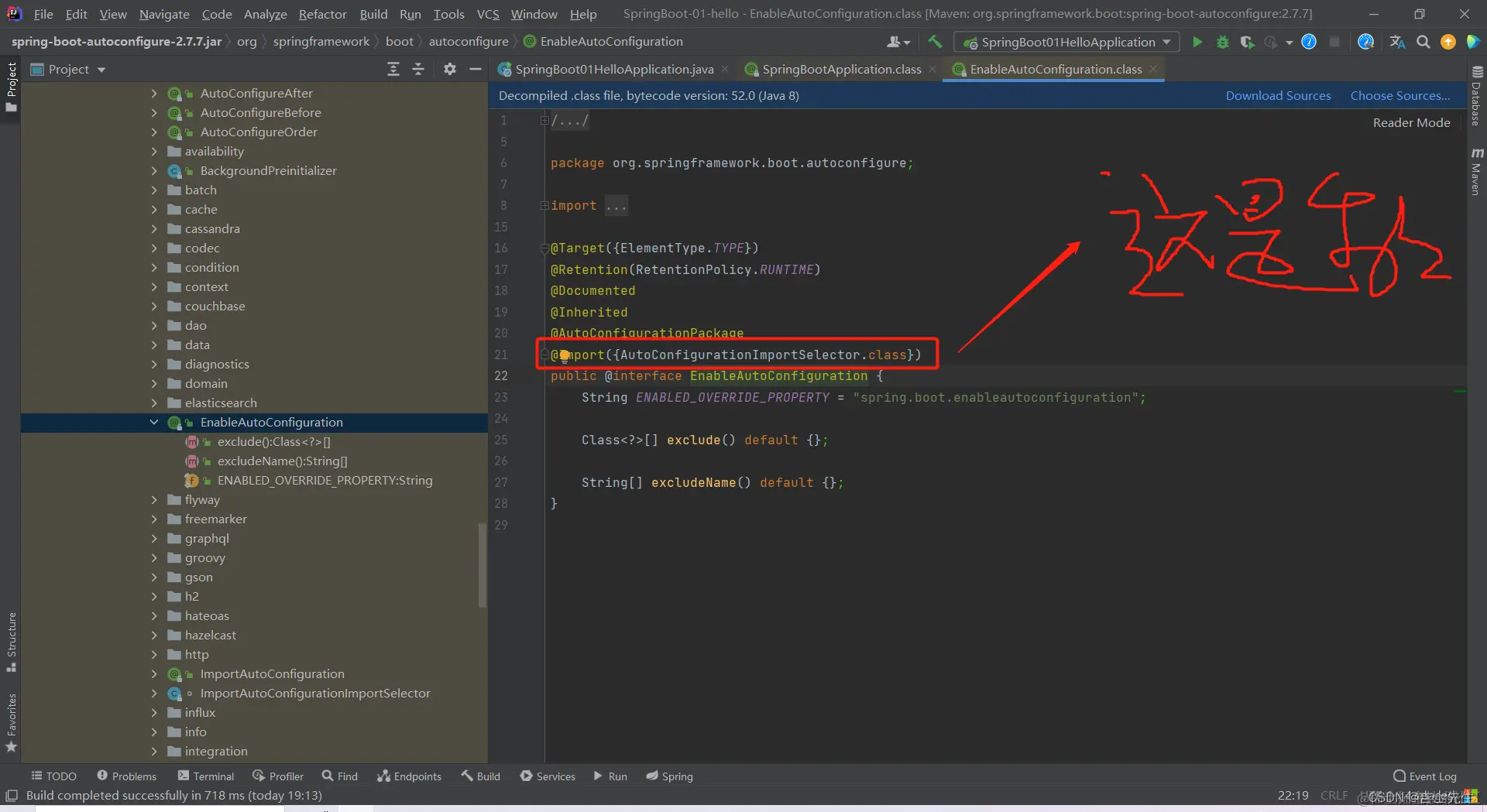Open the Spring tool window
Viewport: 1487px width, 812px height.
click(669, 776)
